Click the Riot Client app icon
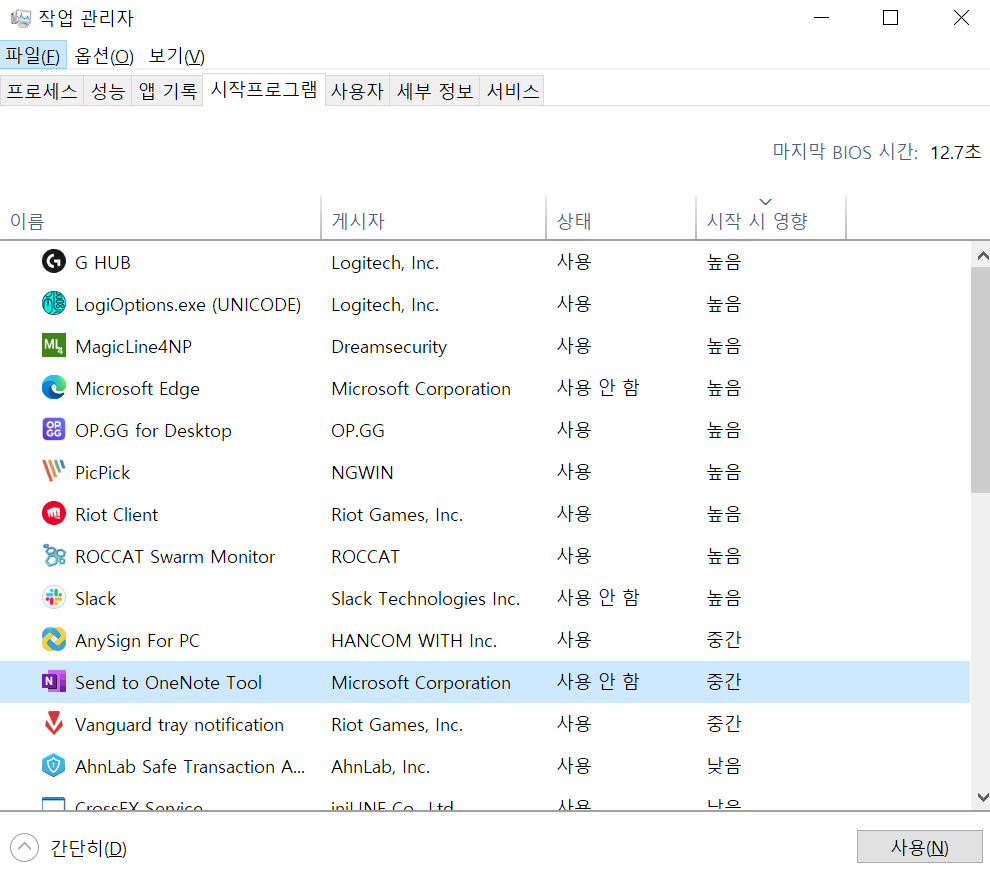Viewport: 990px width, 879px height. 54,513
